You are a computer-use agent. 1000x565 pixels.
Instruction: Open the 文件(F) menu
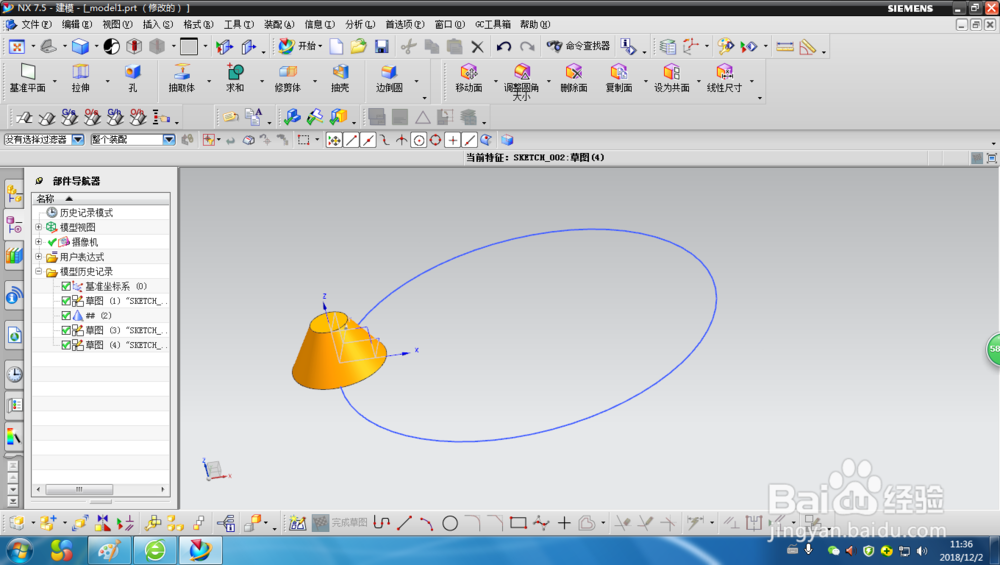coord(36,24)
